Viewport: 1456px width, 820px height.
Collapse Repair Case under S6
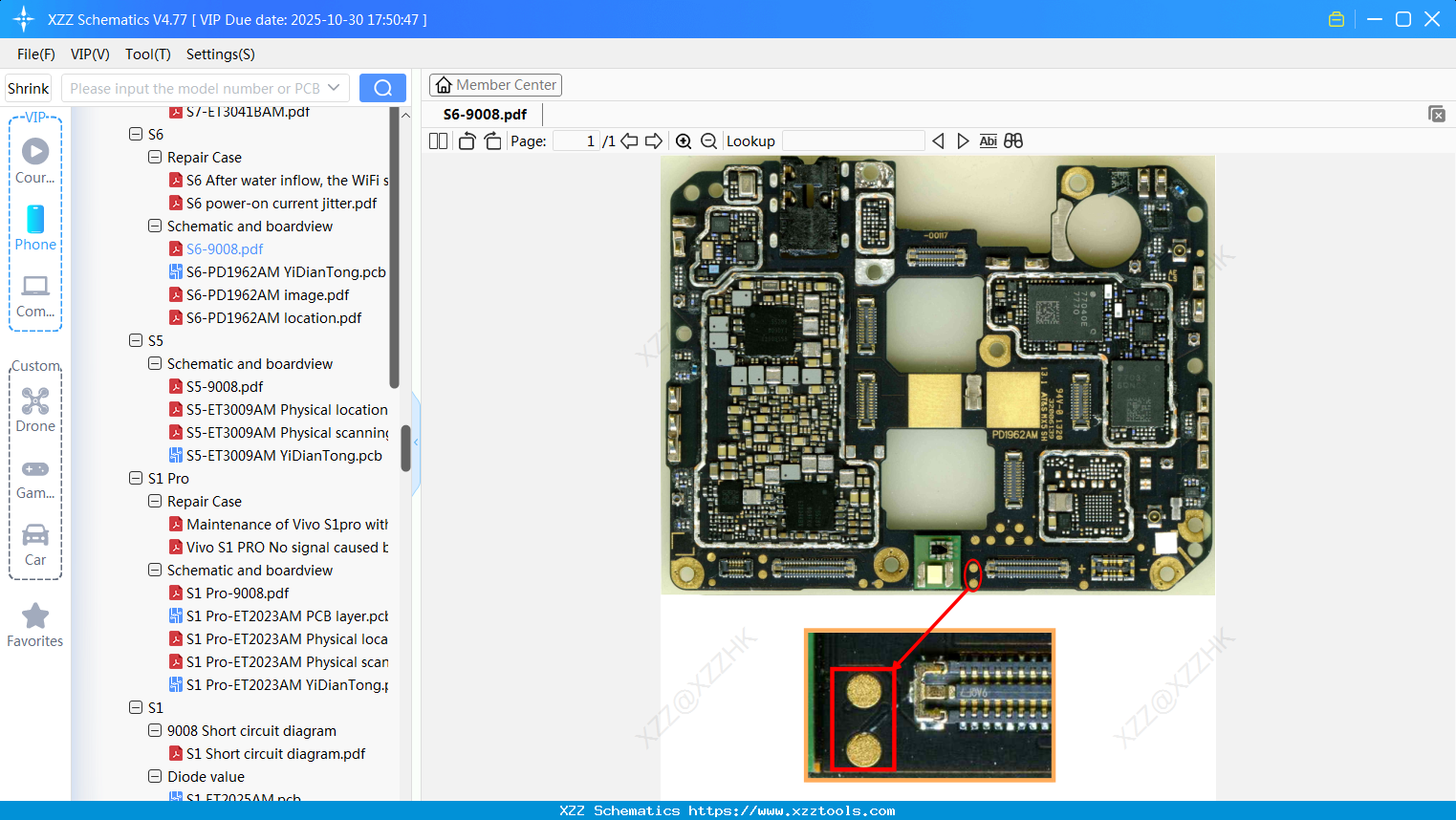tap(155, 158)
